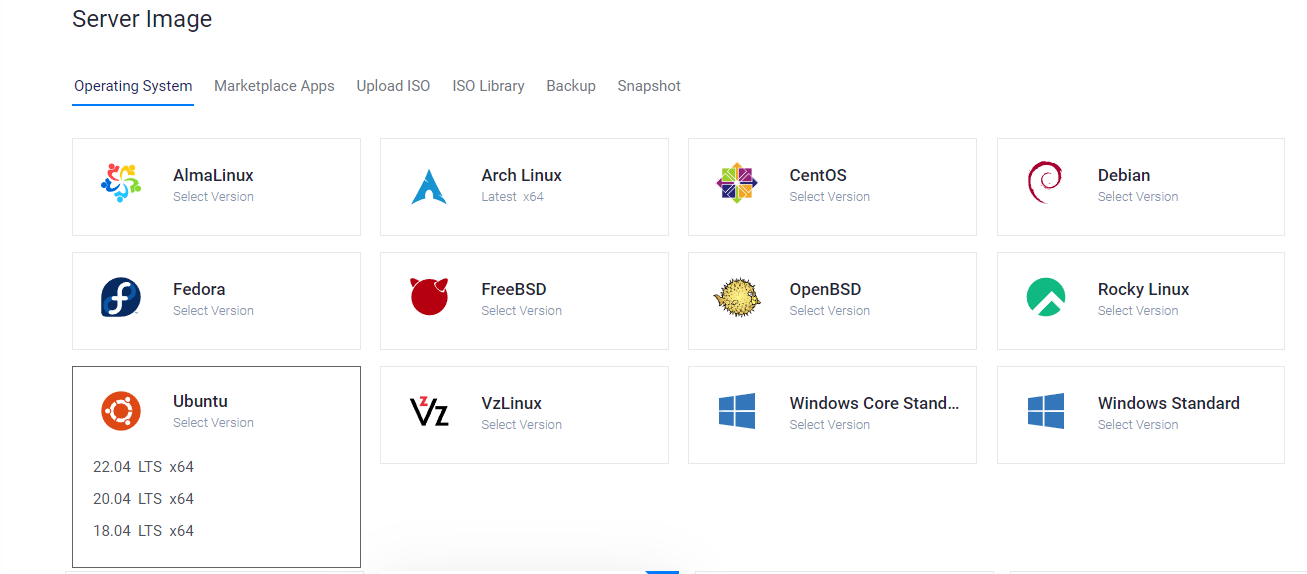Viewport: 1307px width, 574px height.
Task: Open Select Version under Debian
Action: click(1138, 197)
